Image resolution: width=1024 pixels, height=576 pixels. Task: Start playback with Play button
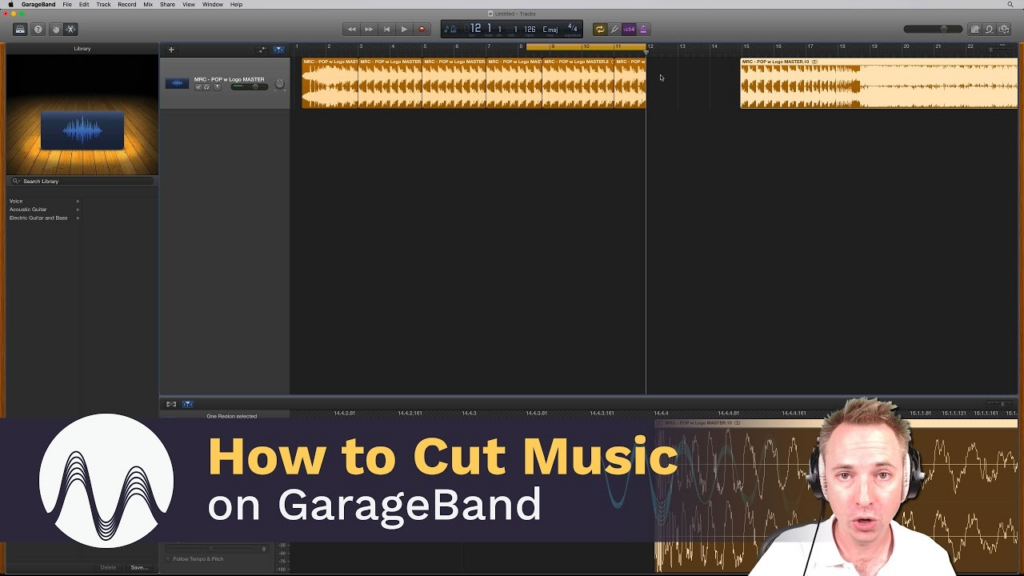tap(404, 29)
